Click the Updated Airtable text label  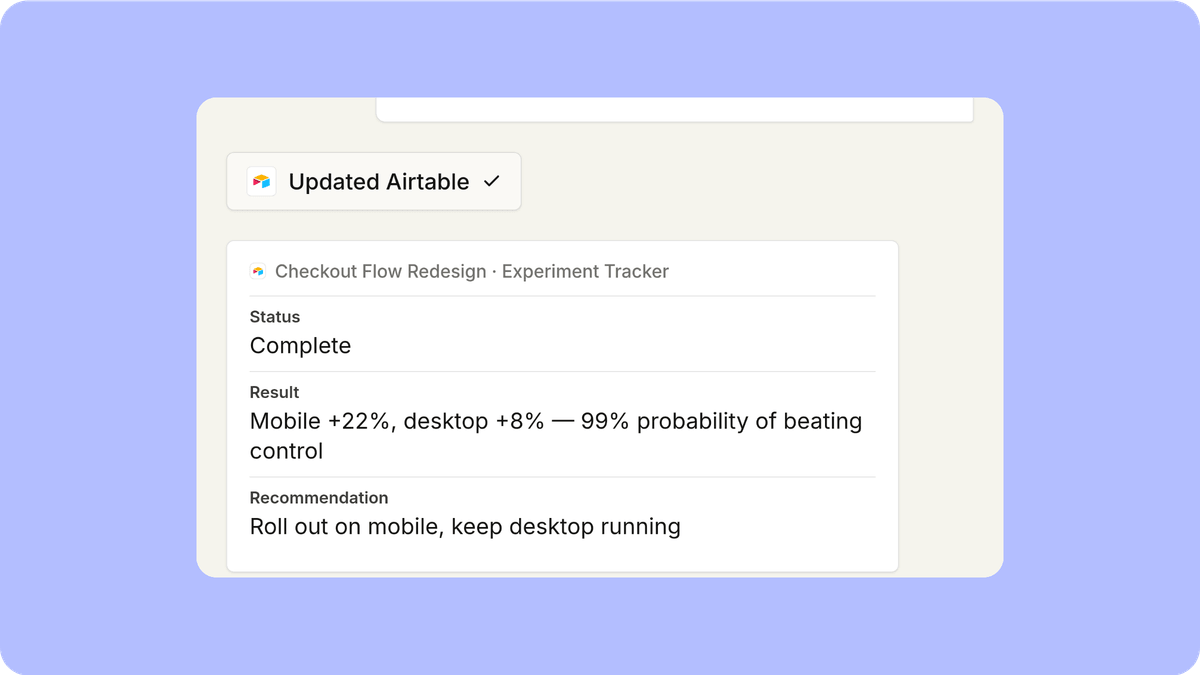pos(379,181)
